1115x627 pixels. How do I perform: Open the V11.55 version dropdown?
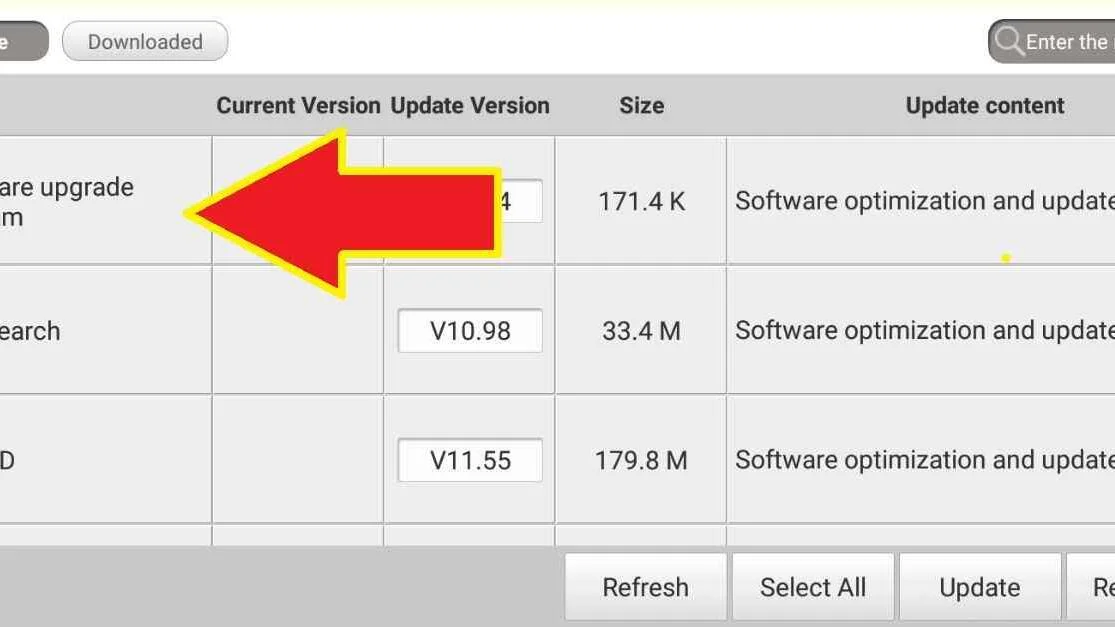click(470, 460)
